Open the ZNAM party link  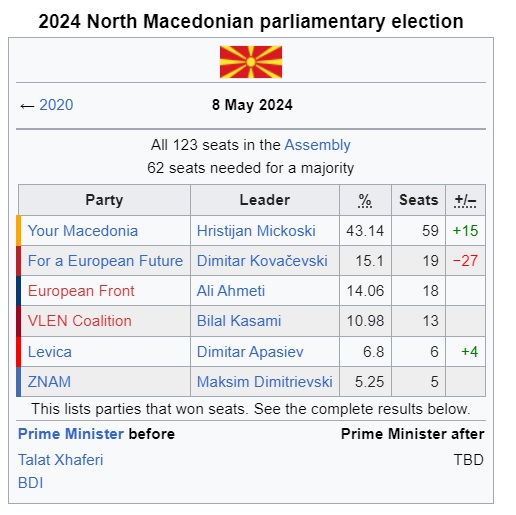[49, 382]
